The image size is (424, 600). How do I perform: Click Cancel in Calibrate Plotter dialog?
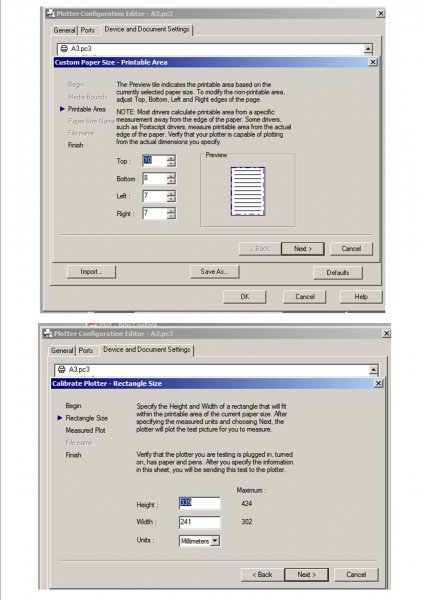(356, 574)
